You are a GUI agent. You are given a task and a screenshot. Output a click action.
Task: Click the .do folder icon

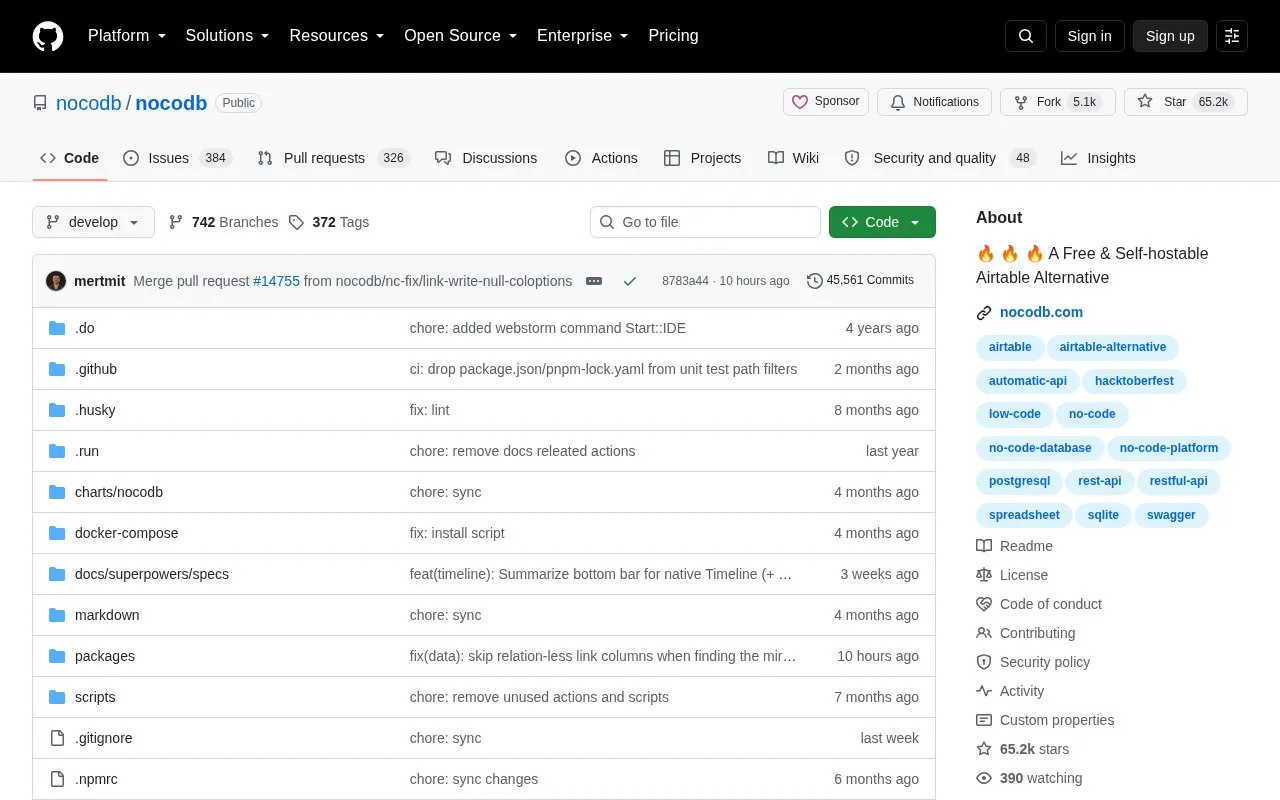[57, 328]
